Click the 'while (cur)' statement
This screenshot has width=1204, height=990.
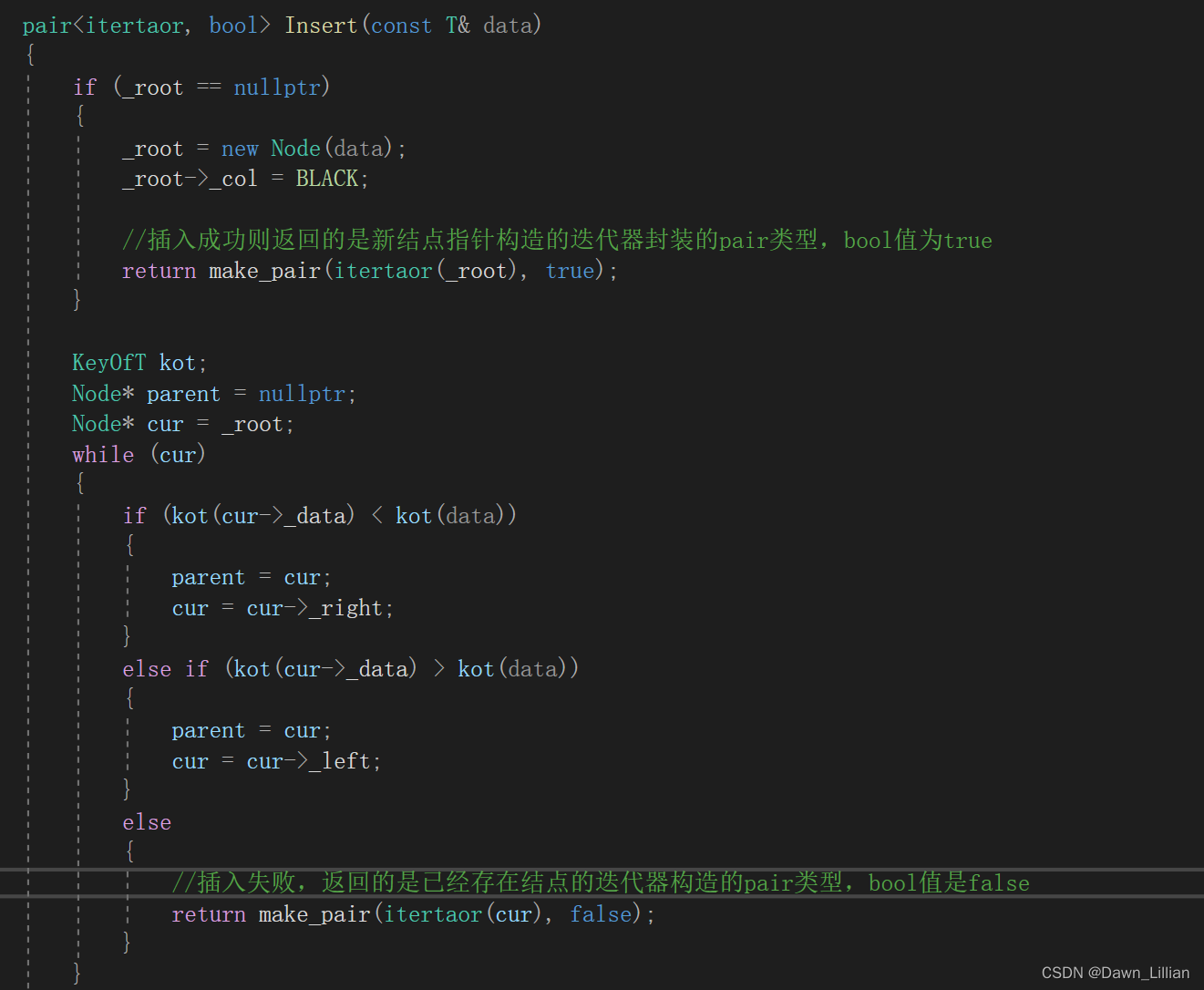pyautogui.click(x=139, y=455)
